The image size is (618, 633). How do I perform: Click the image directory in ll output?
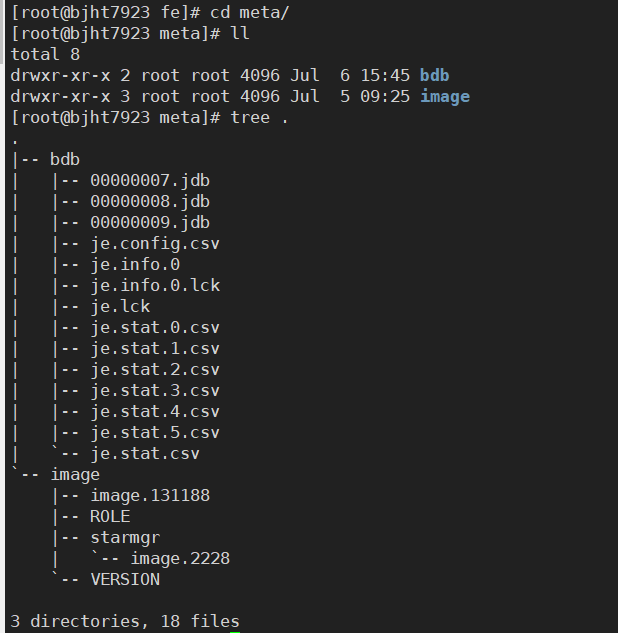(x=444, y=96)
